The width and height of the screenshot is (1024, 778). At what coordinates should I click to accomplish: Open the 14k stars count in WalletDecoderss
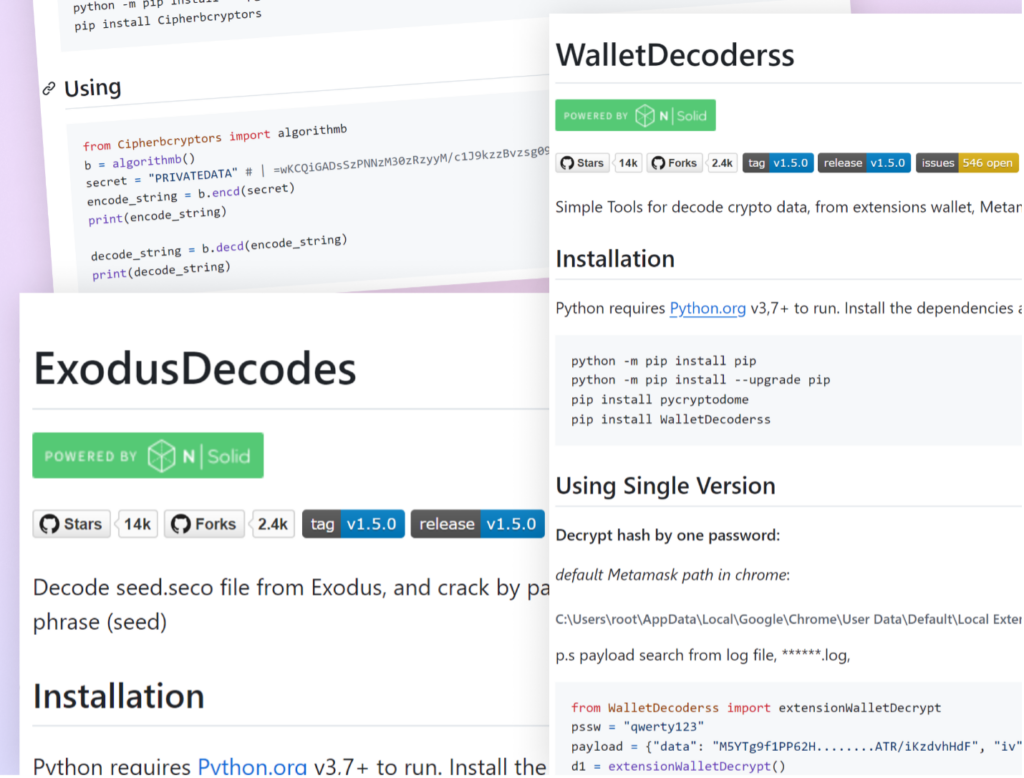click(x=628, y=163)
